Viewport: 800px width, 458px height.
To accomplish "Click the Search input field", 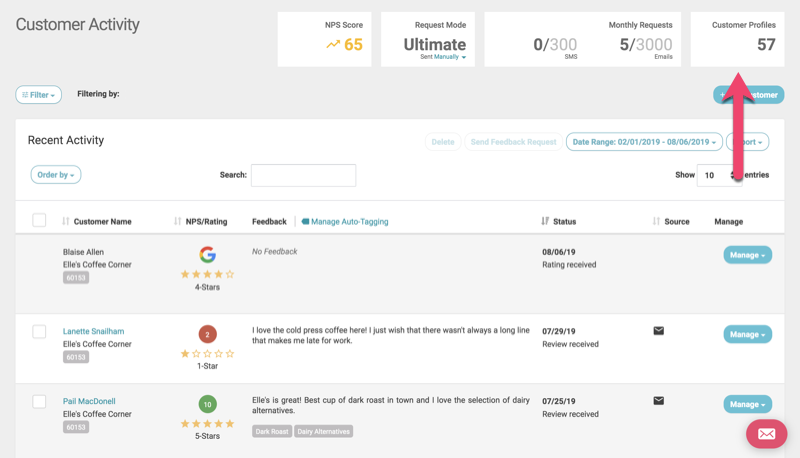I will [303, 175].
